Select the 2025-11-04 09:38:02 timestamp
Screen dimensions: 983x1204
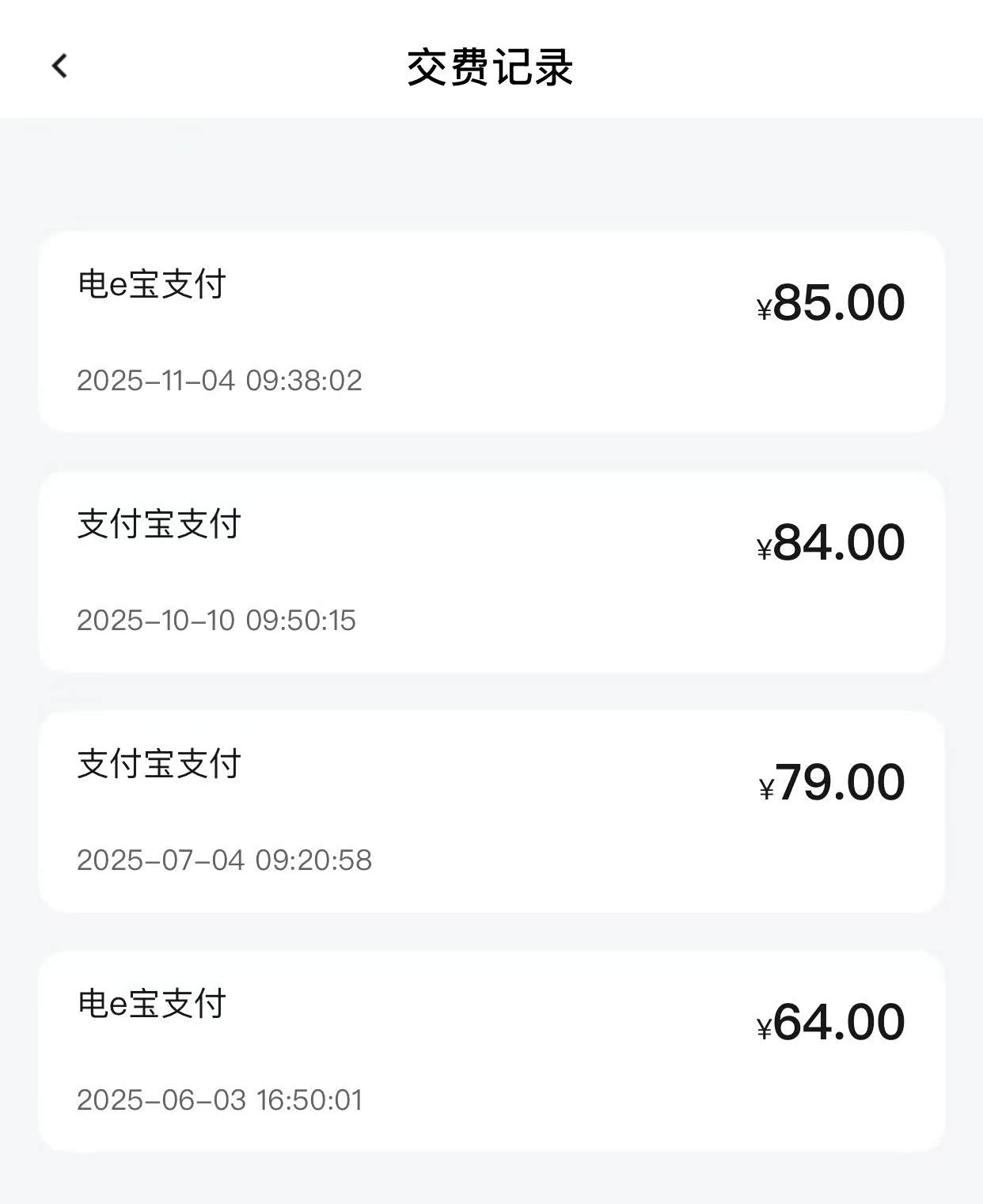[x=219, y=381]
